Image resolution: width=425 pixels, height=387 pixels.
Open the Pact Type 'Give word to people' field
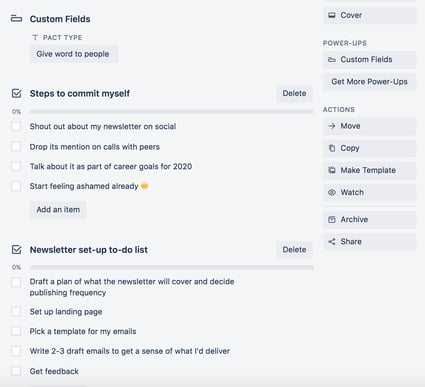tap(74, 54)
